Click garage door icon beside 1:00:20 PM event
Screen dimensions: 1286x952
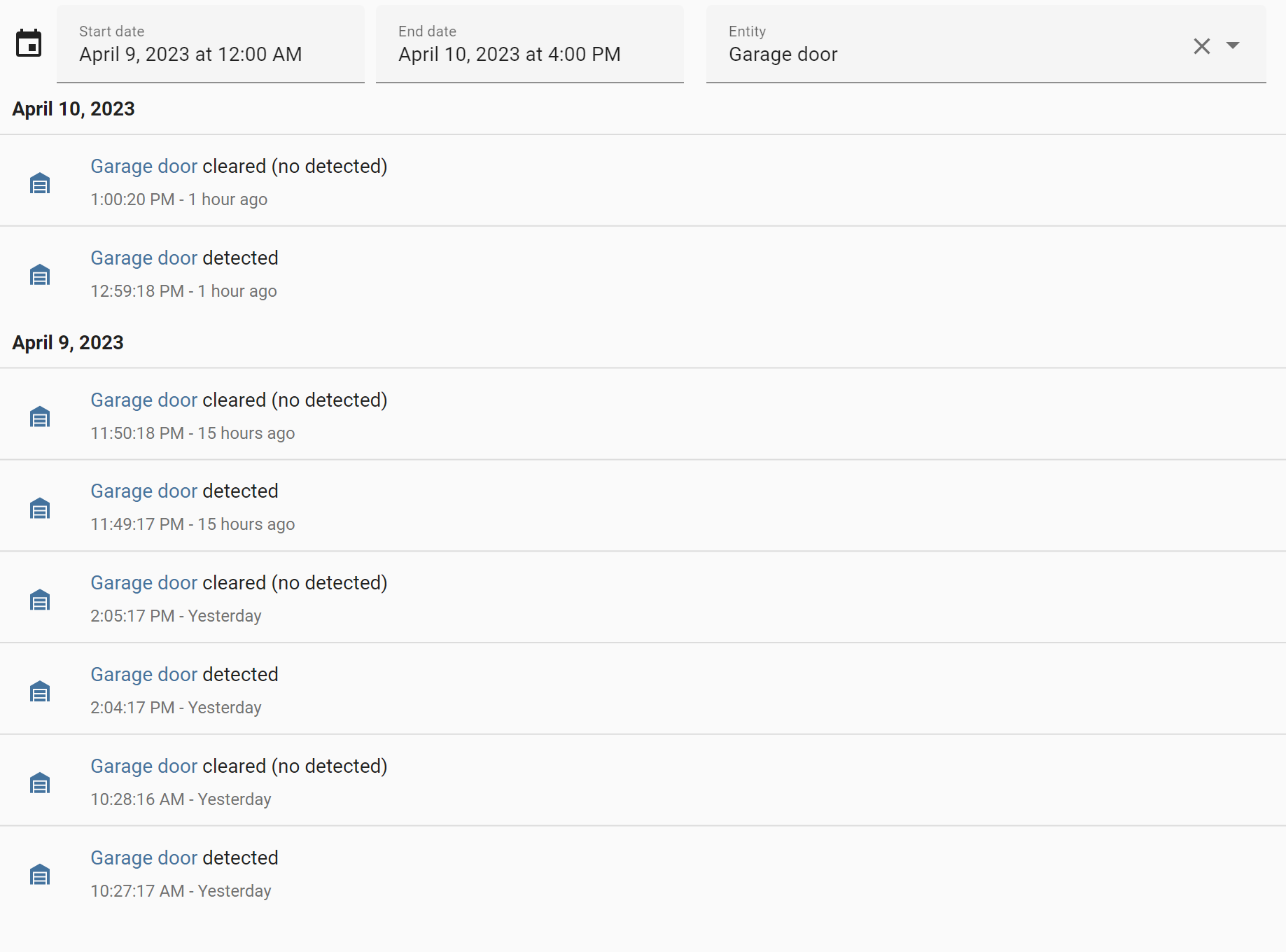(x=40, y=182)
